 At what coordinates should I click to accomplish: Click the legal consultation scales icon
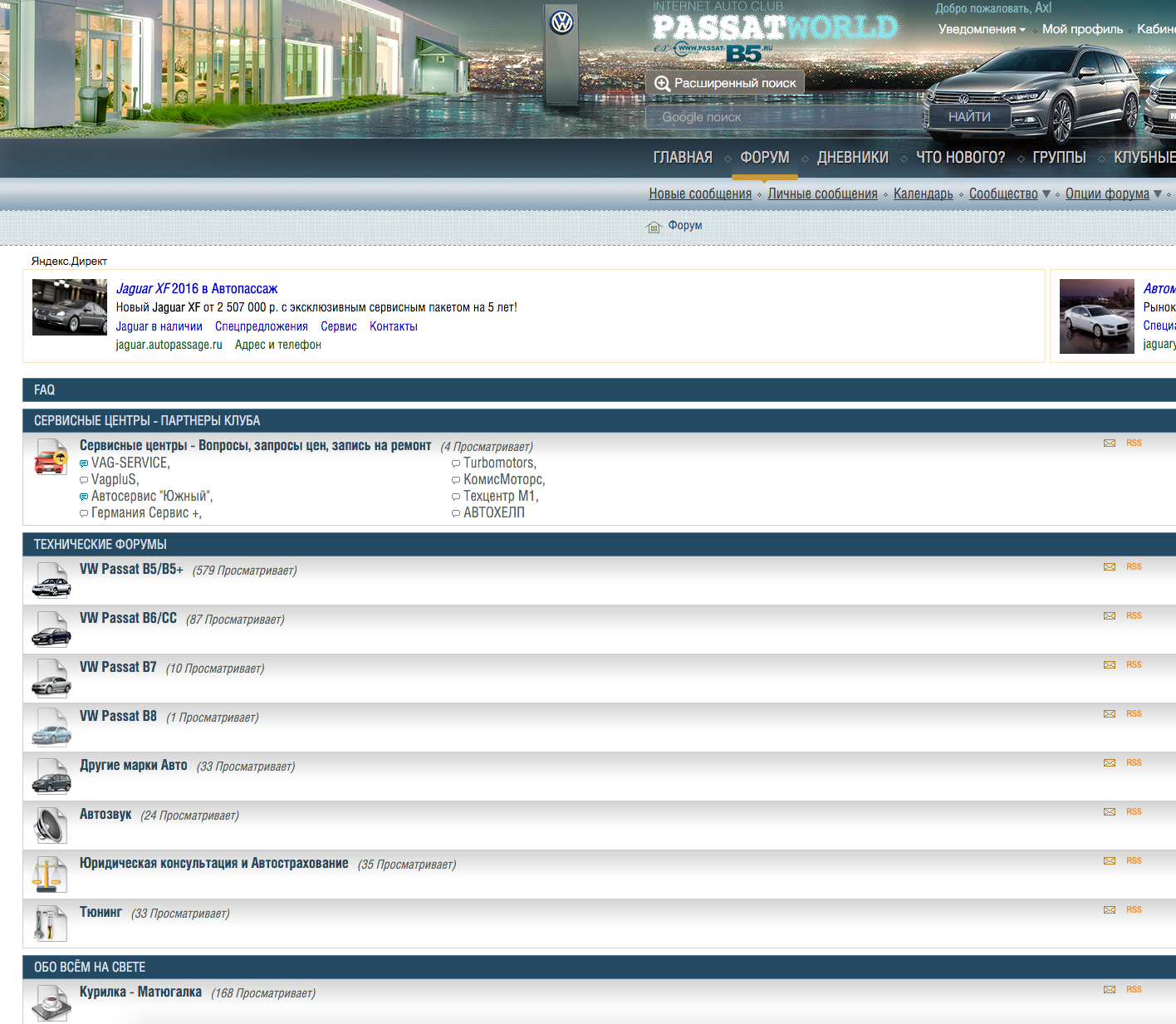point(50,875)
